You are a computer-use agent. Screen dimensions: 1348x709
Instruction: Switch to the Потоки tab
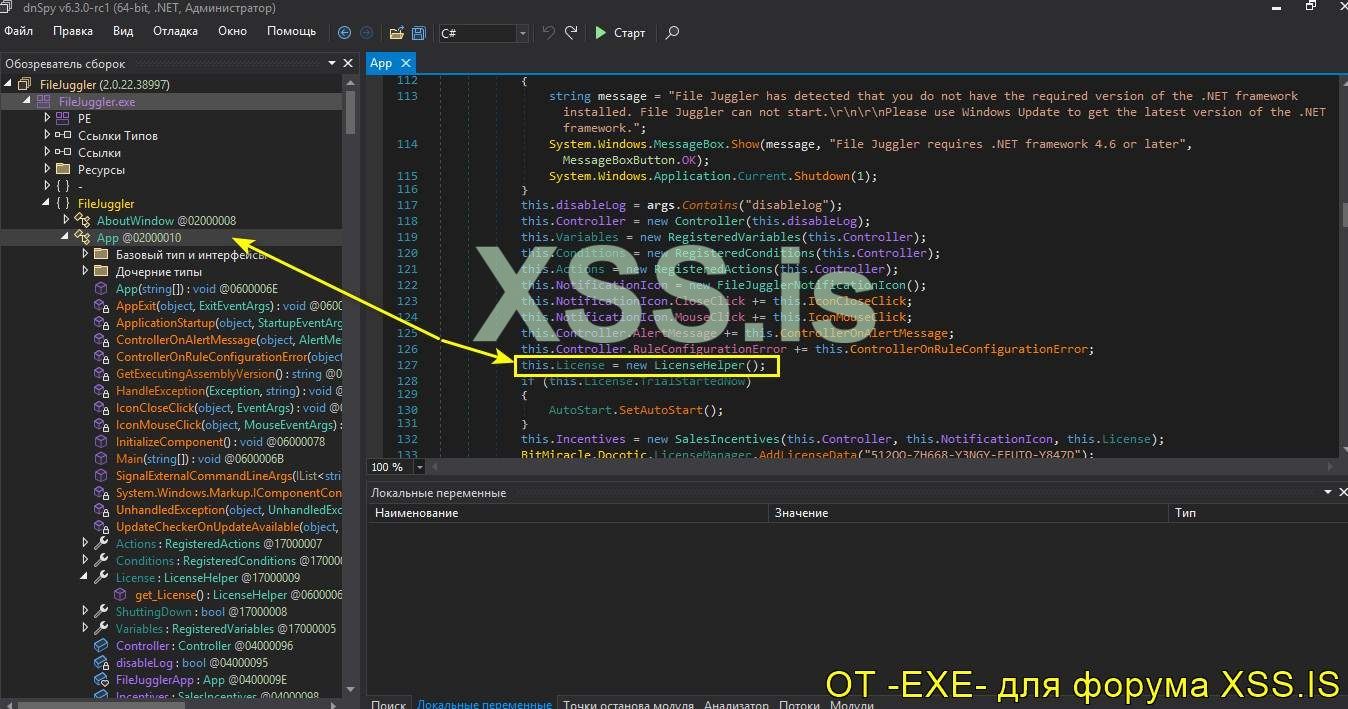799,704
